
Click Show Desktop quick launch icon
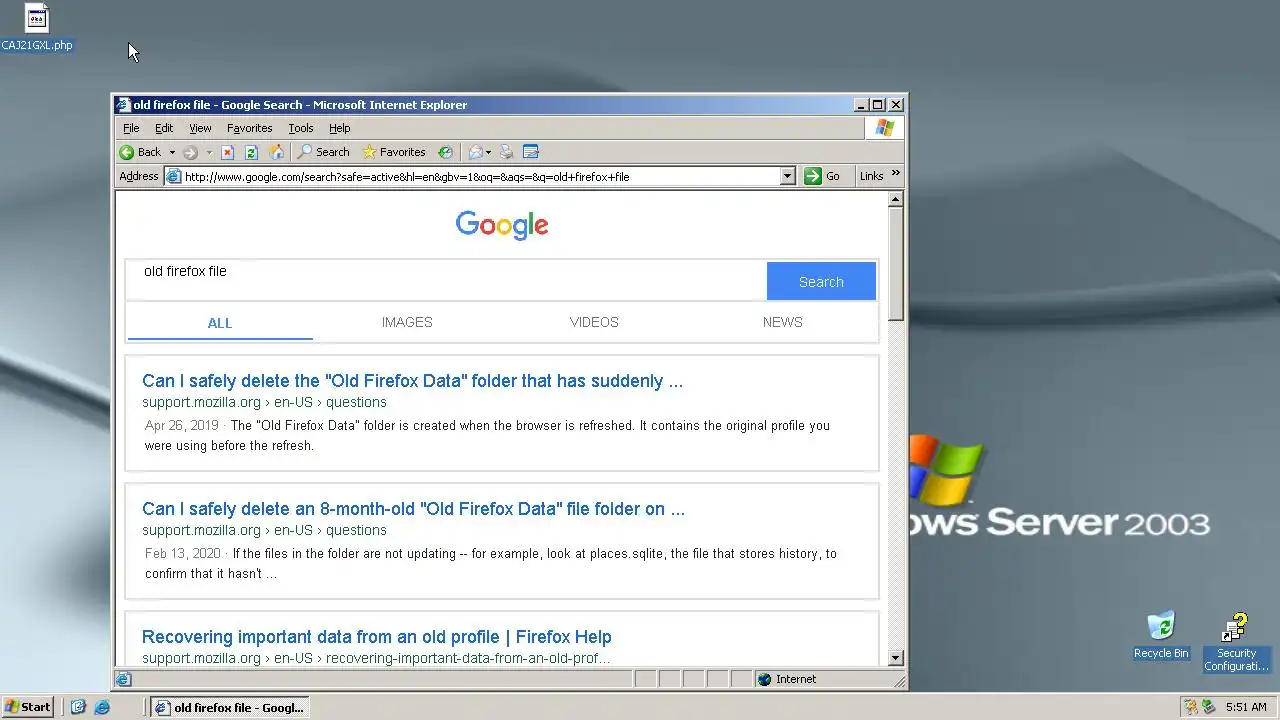pos(78,707)
